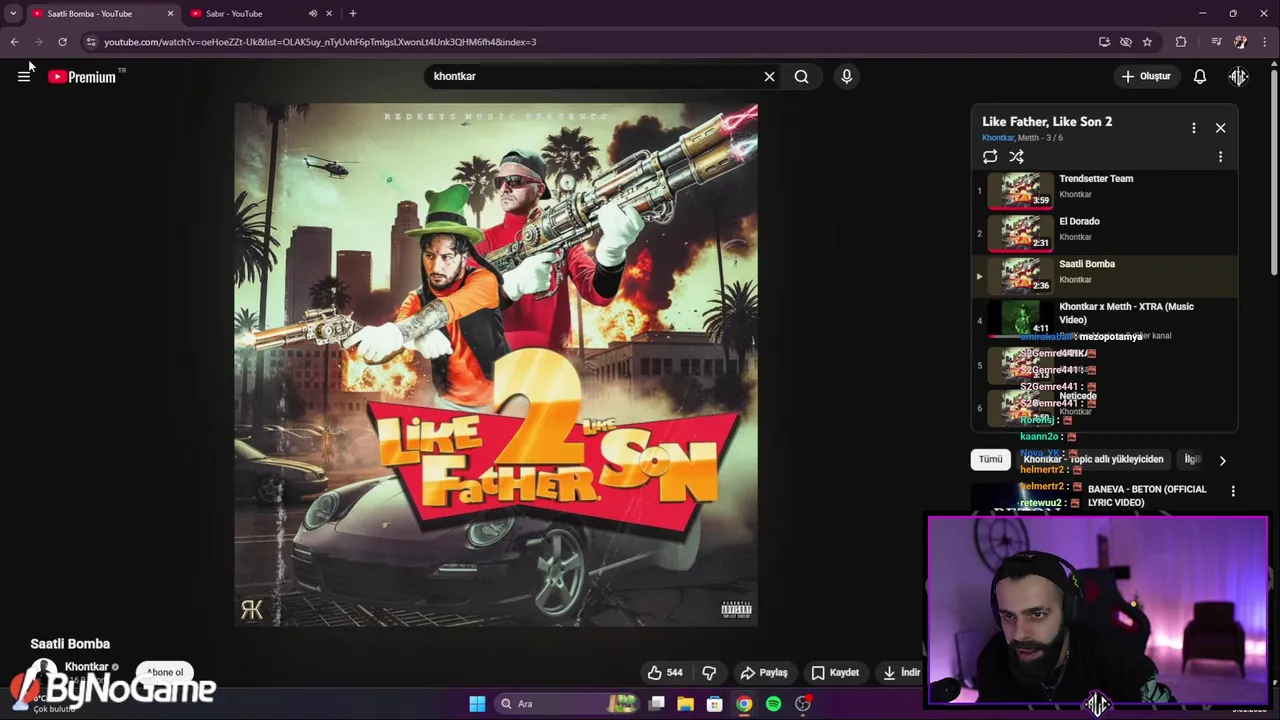Open media controls in Chrome toolbar
The image size is (1280, 720).
click(x=1216, y=42)
